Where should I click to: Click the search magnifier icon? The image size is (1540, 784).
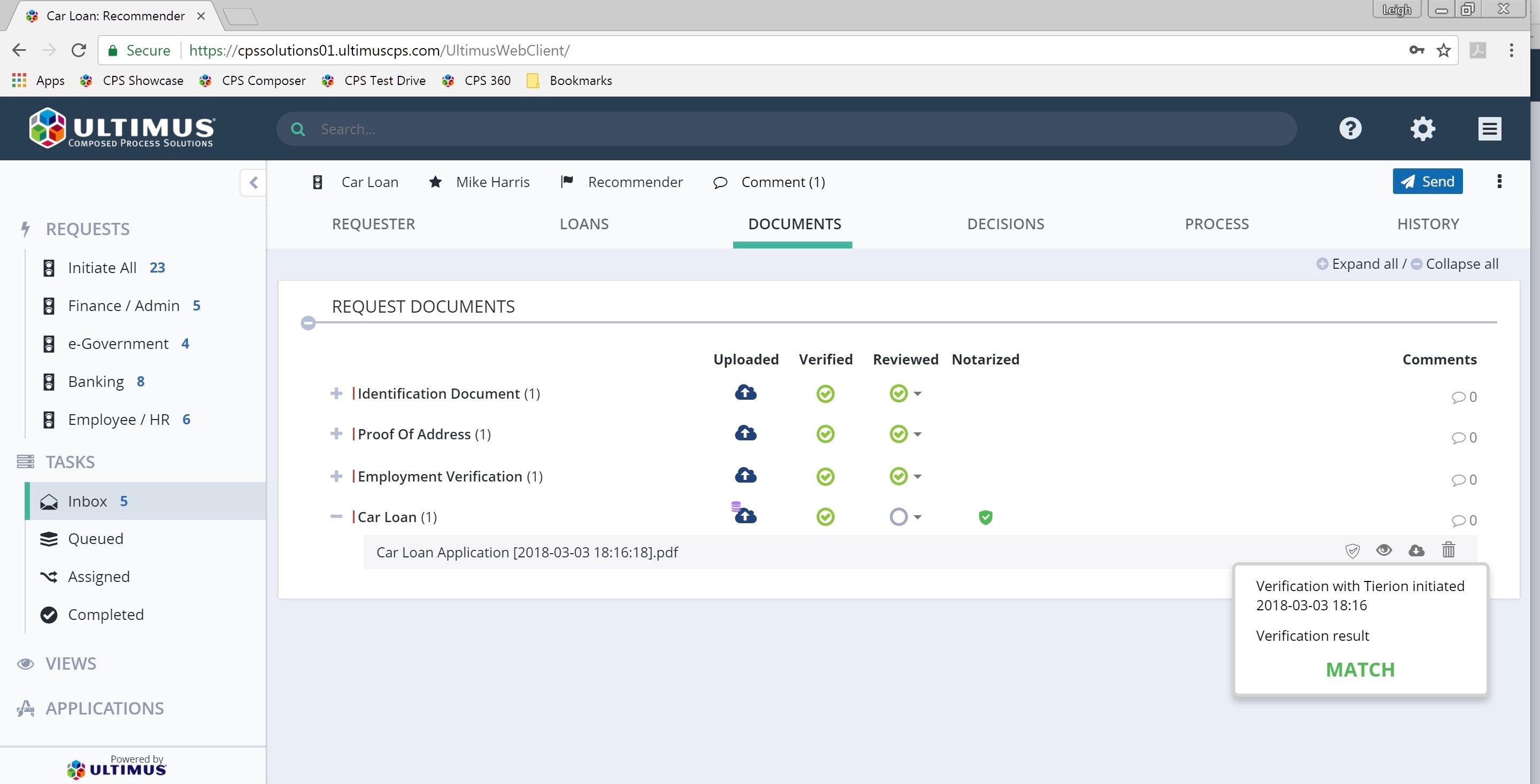pyautogui.click(x=298, y=129)
